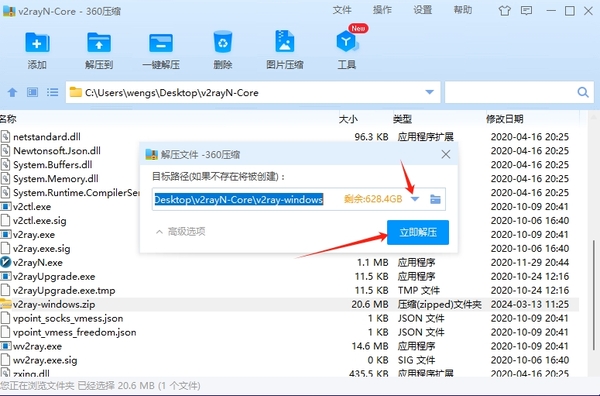This screenshot has width=600, height=396.
Task: Select System.Buffers.dll file
Action: 53,165
